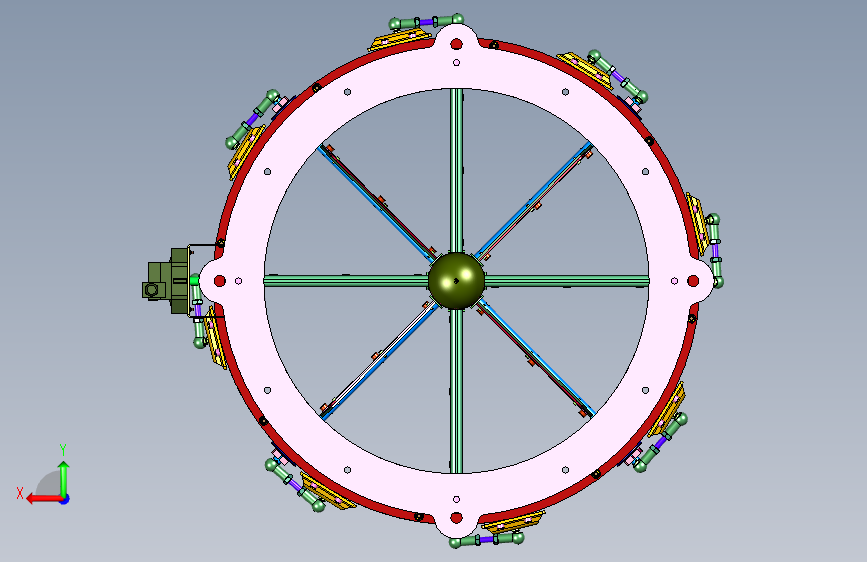Click the blue Z axis dot of triad
Image resolution: width=867 pixels, height=562 pixels.
tap(65, 499)
